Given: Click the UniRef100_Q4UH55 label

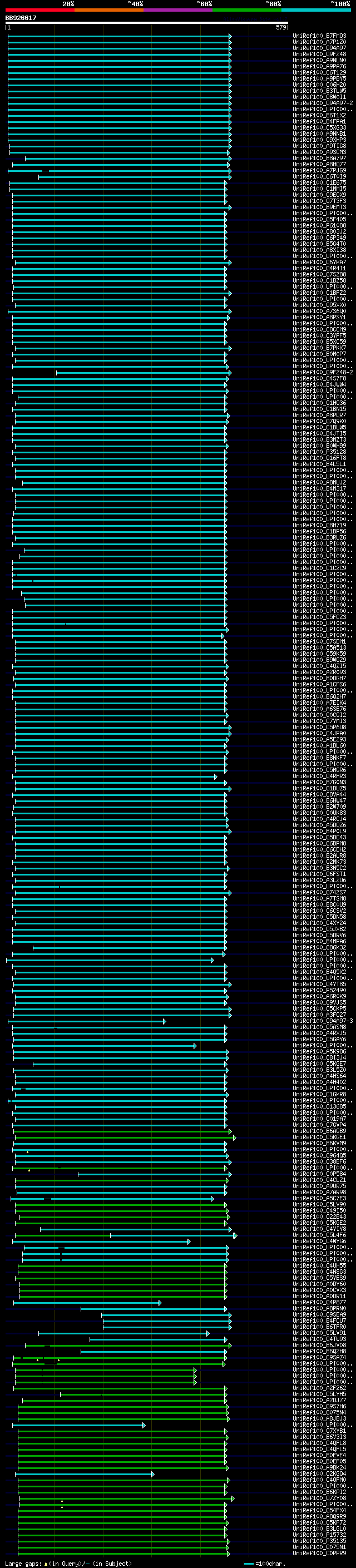Looking at the screenshot, I should pos(319,1265).
